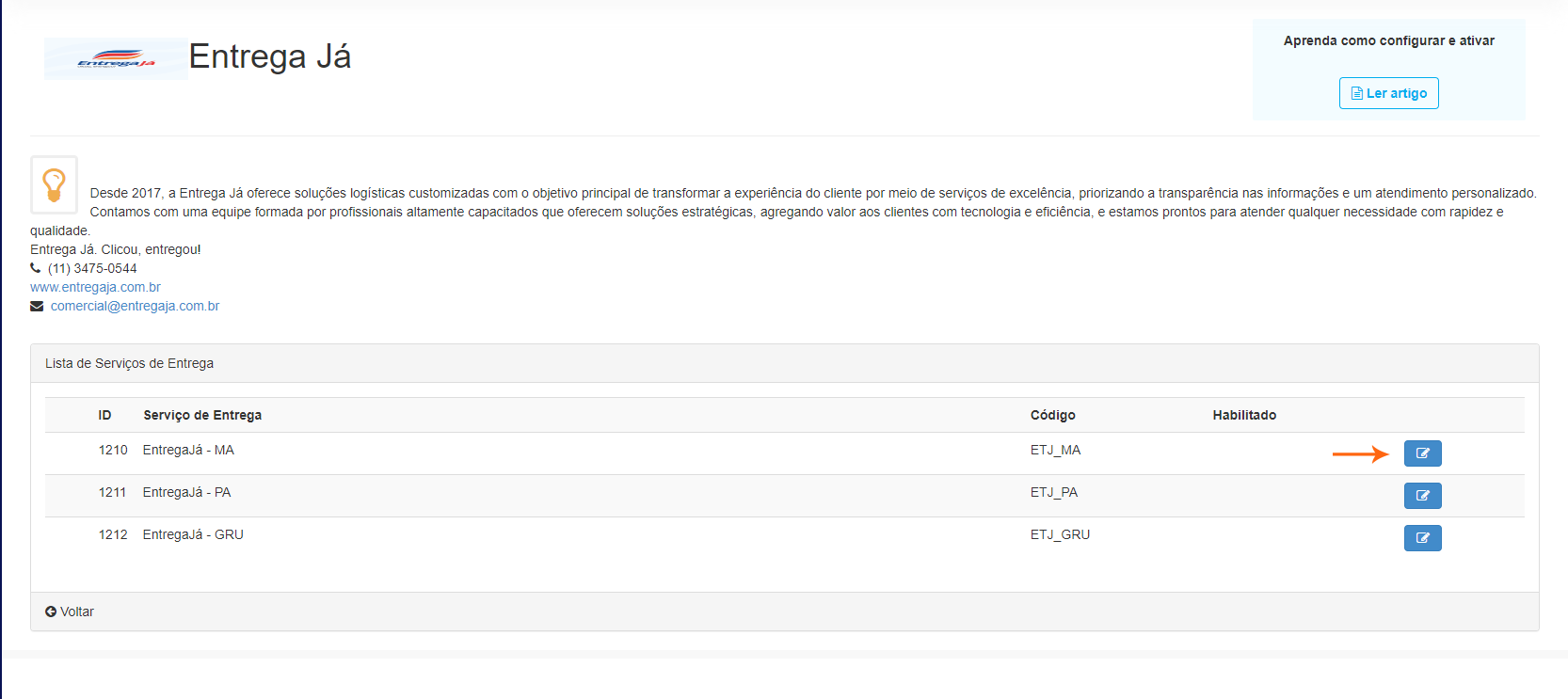Viewport: 1568px width, 699px height.
Task: Click the lightbulb tip icon
Action: (55, 184)
